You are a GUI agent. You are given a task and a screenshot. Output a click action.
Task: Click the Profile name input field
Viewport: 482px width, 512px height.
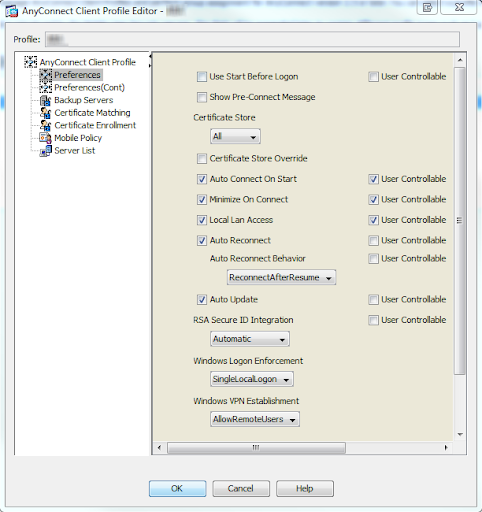[x=252, y=39]
